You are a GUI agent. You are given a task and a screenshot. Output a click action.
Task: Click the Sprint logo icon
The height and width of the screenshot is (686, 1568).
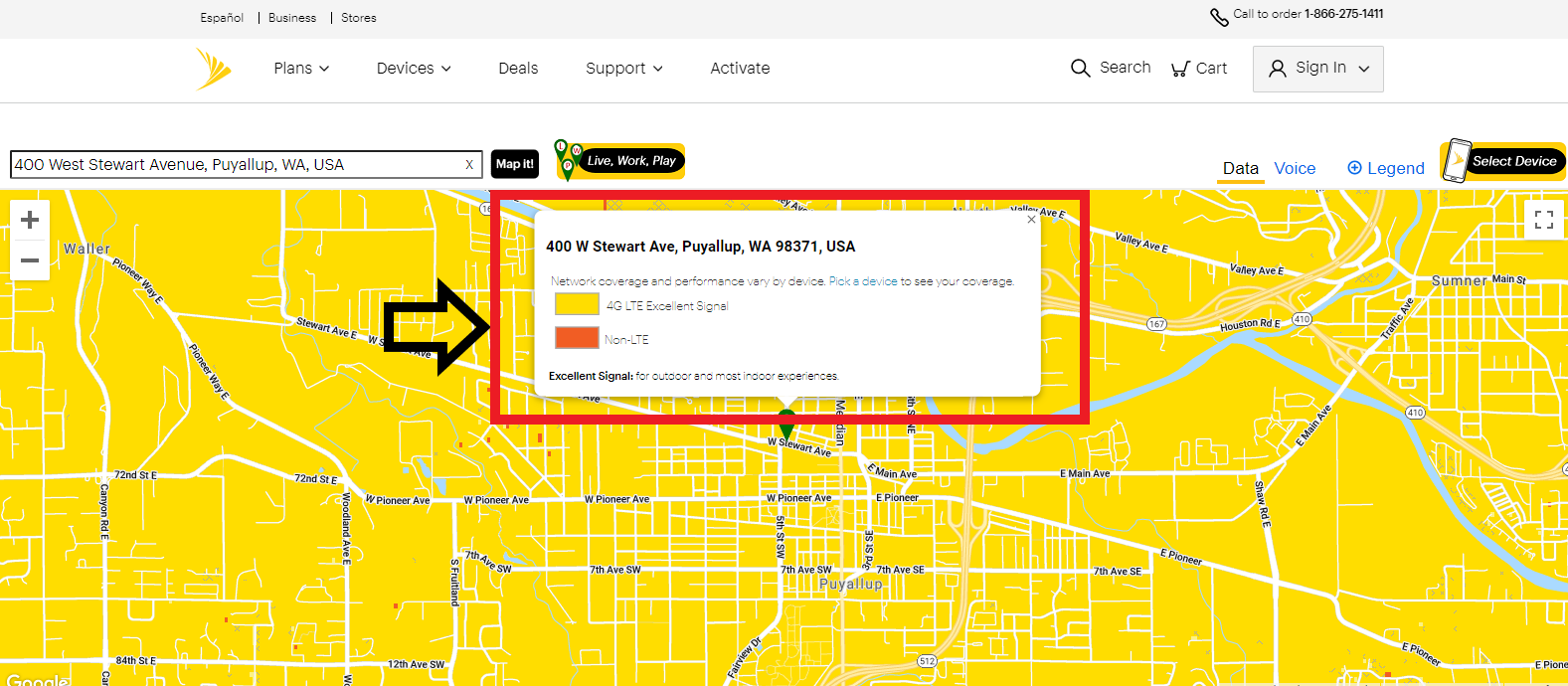pyautogui.click(x=214, y=69)
